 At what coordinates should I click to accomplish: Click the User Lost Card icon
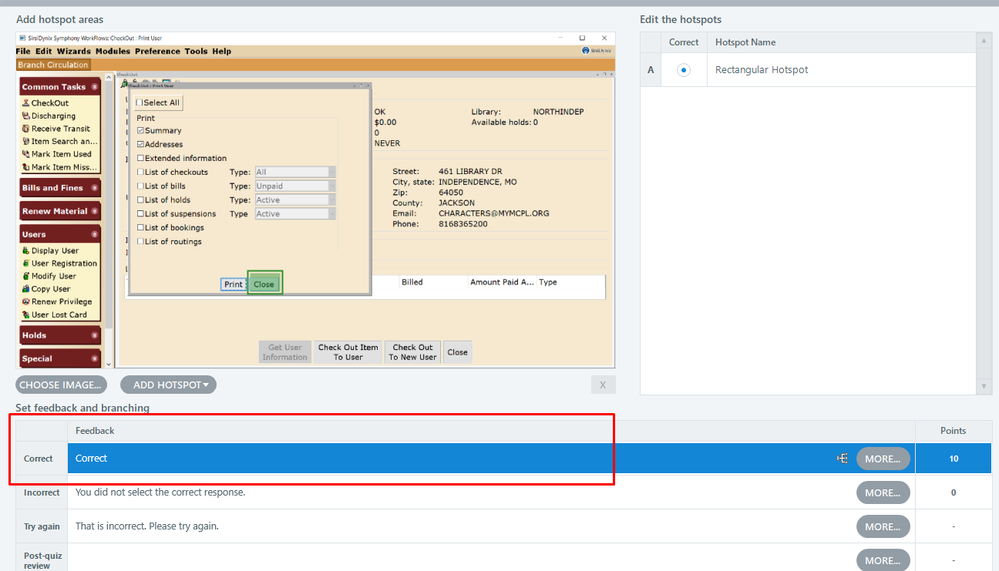[25, 315]
